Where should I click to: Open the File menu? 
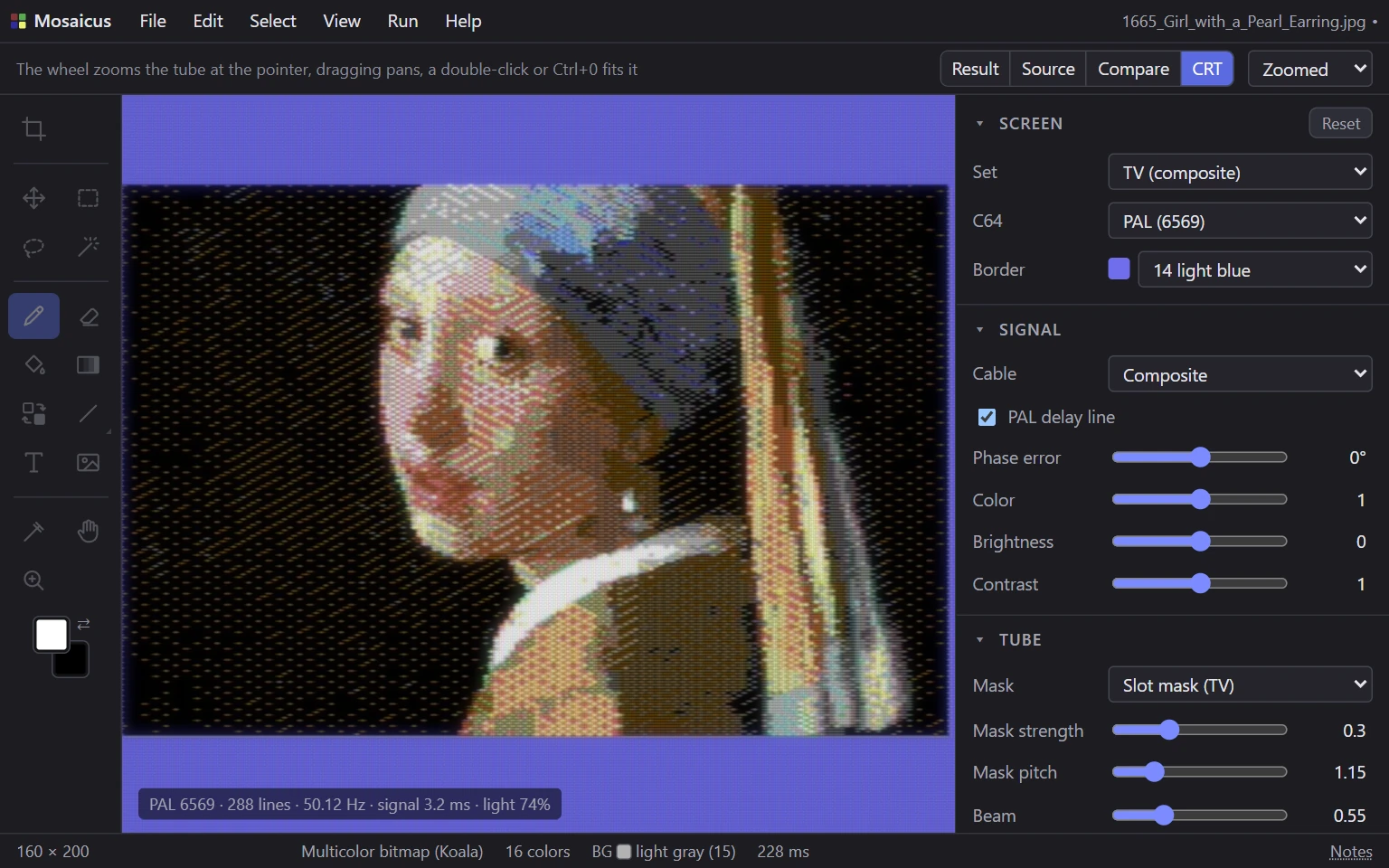(153, 21)
